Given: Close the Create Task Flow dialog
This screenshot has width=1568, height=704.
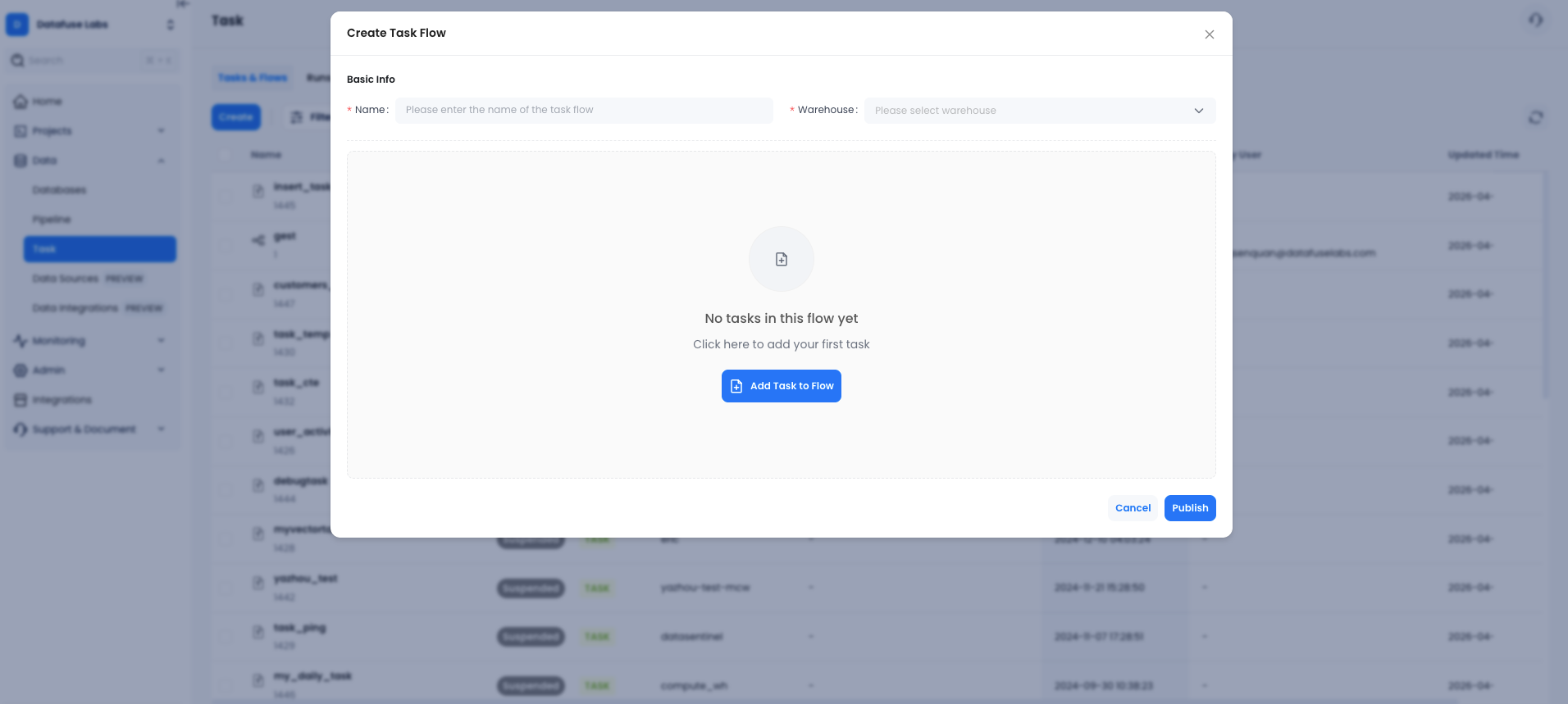Looking at the screenshot, I should tap(1209, 34).
